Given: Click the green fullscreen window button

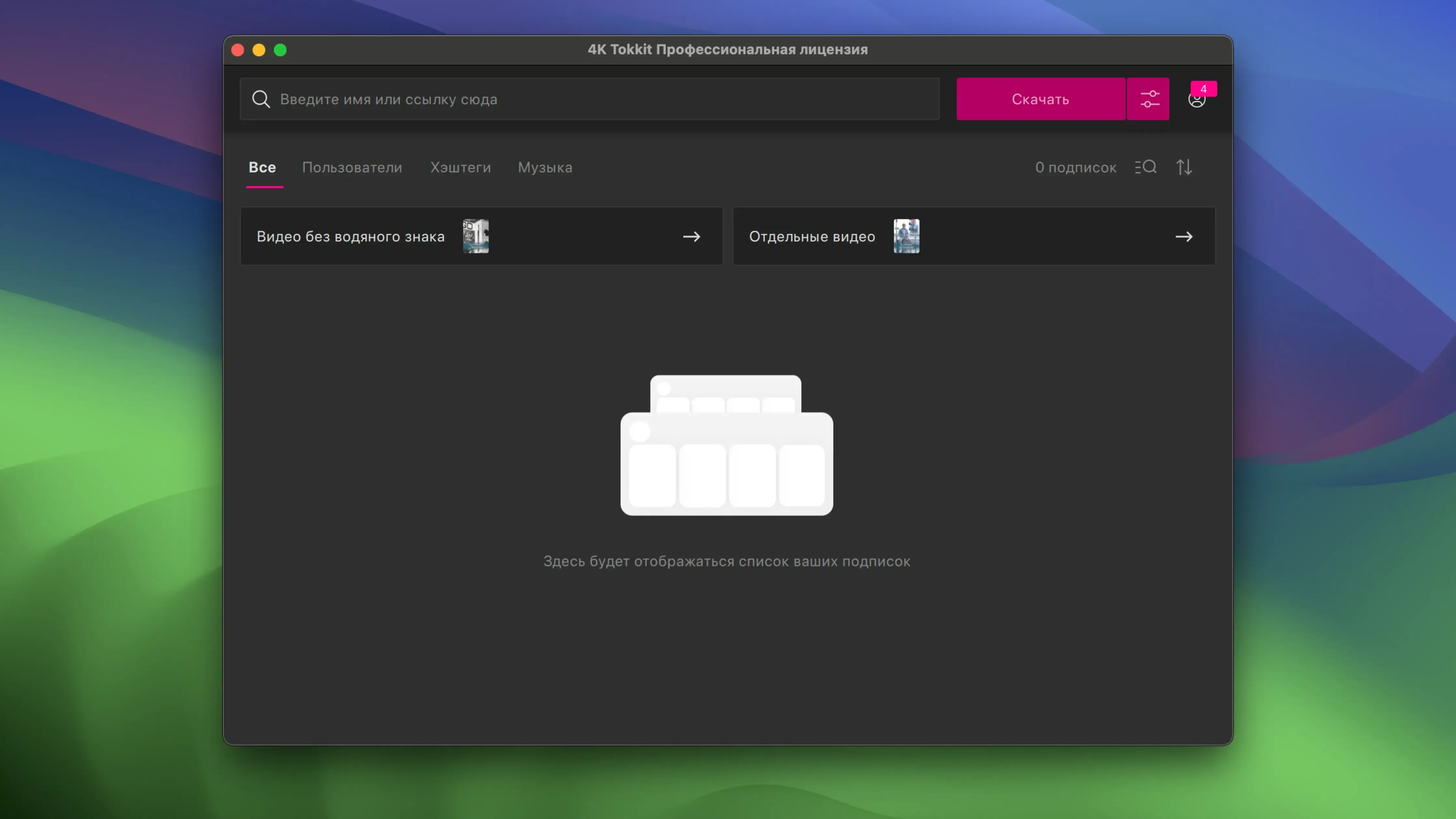Looking at the screenshot, I should 280,50.
